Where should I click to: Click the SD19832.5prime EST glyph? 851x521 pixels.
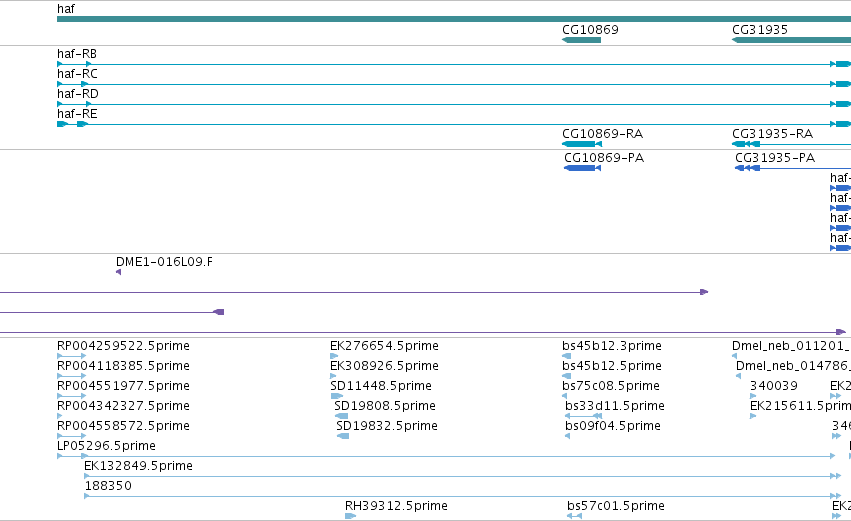click(x=343, y=436)
